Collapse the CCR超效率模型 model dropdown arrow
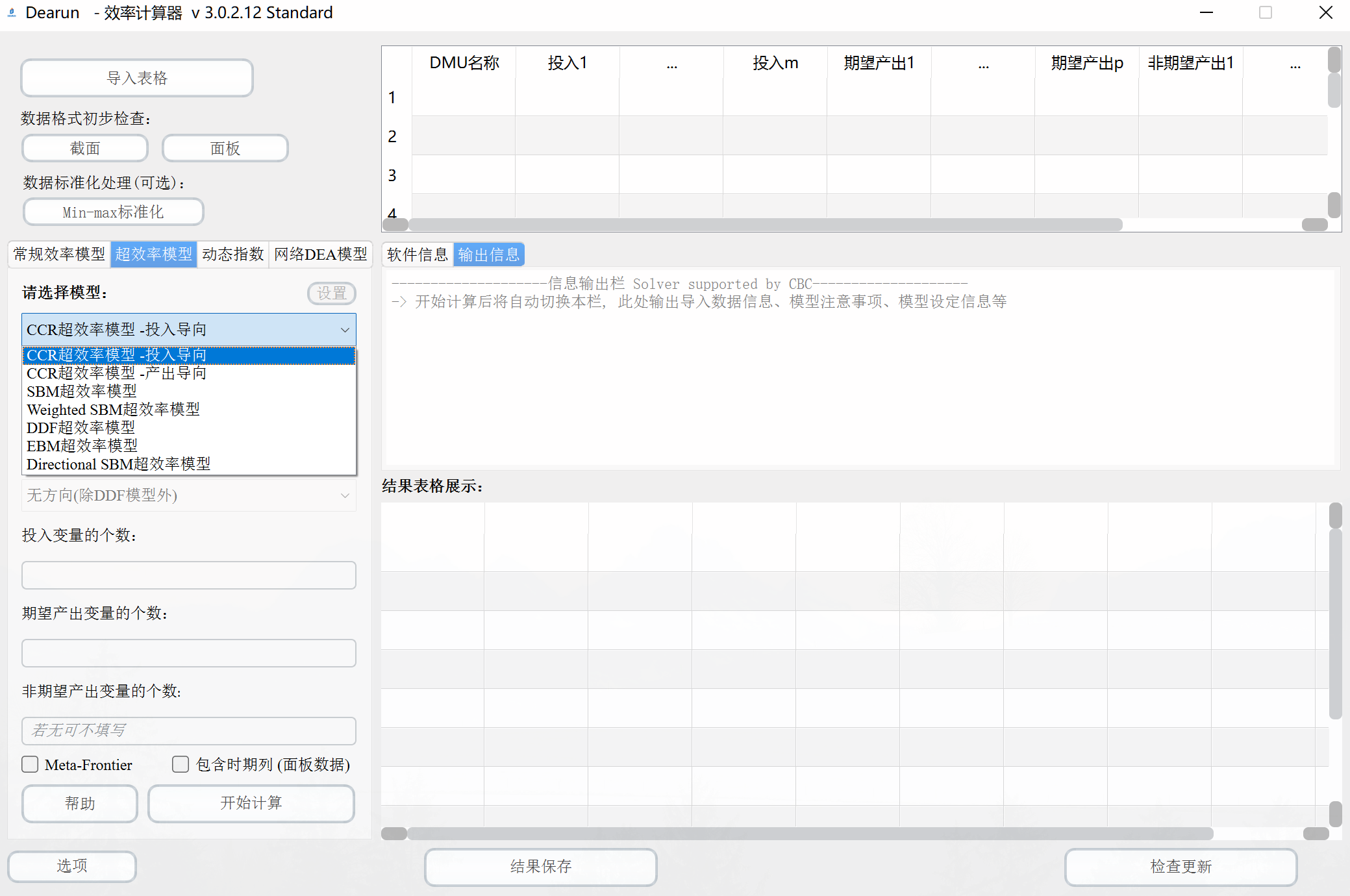The width and height of the screenshot is (1350, 896). point(345,330)
